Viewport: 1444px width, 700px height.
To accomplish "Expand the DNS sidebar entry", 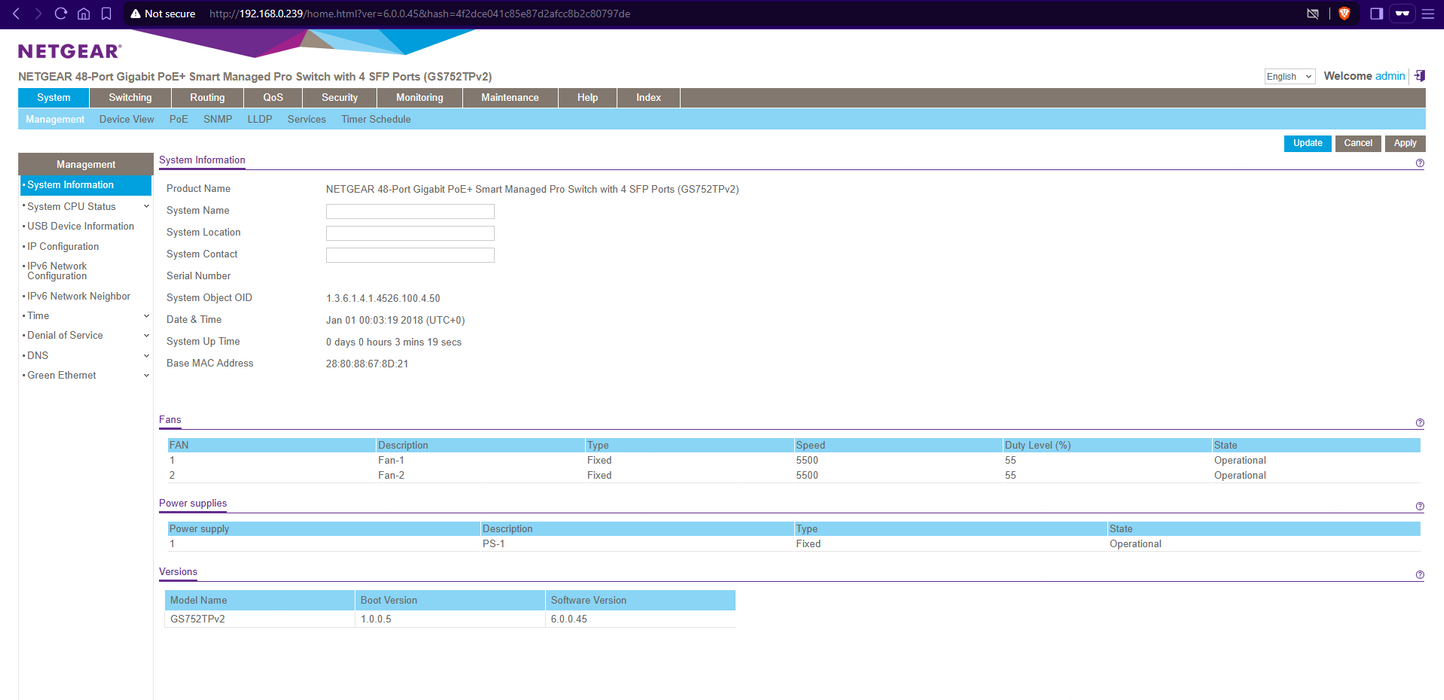I will [x=147, y=356].
